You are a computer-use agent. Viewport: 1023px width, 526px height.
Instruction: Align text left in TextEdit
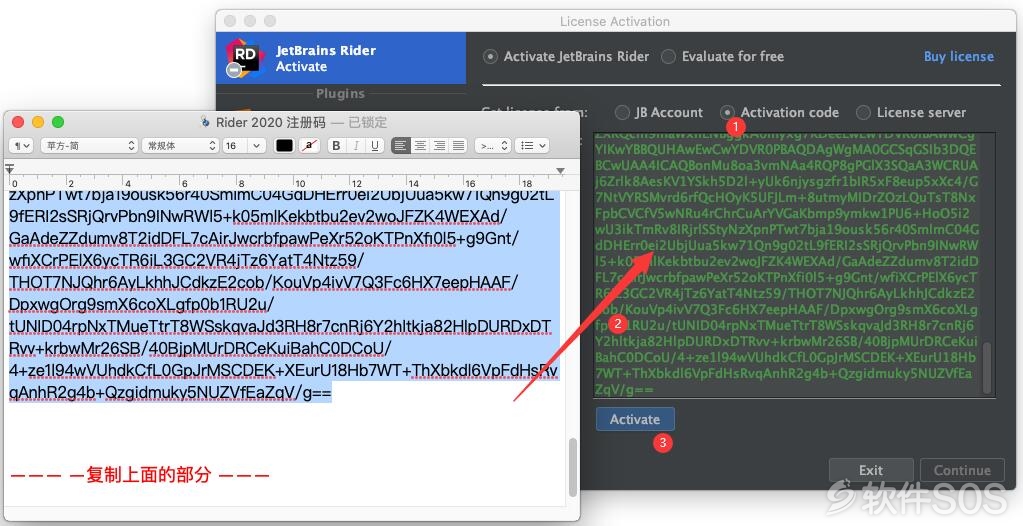tap(401, 146)
